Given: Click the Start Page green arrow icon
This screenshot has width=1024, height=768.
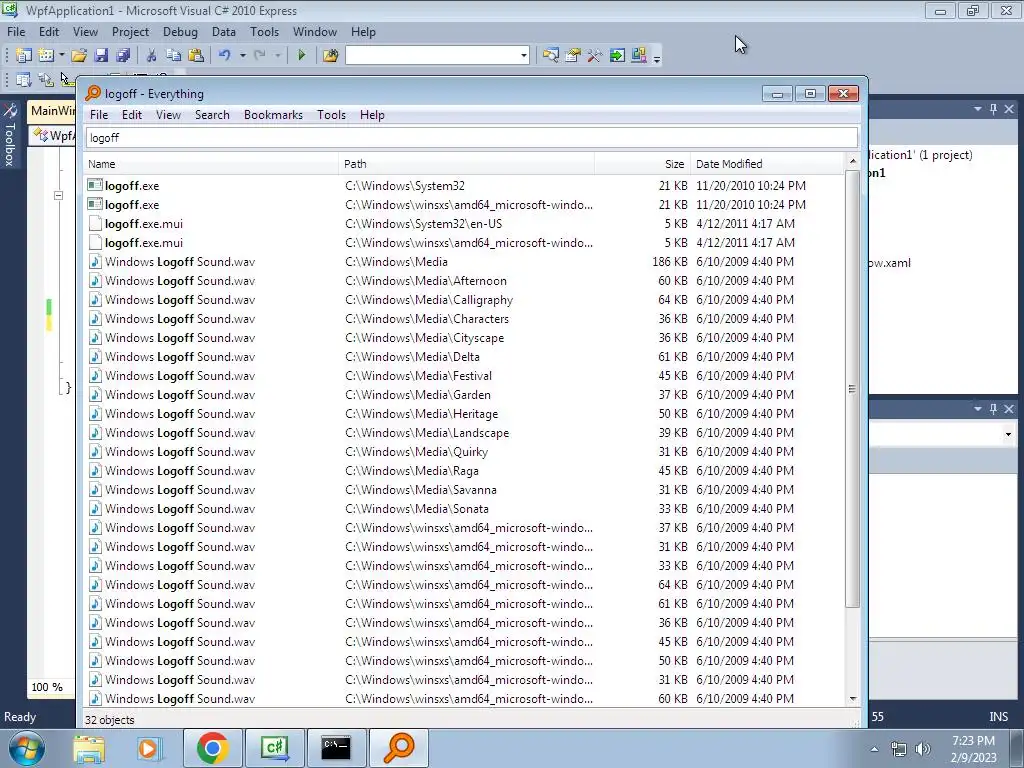Looking at the screenshot, I should click(617, 56).
